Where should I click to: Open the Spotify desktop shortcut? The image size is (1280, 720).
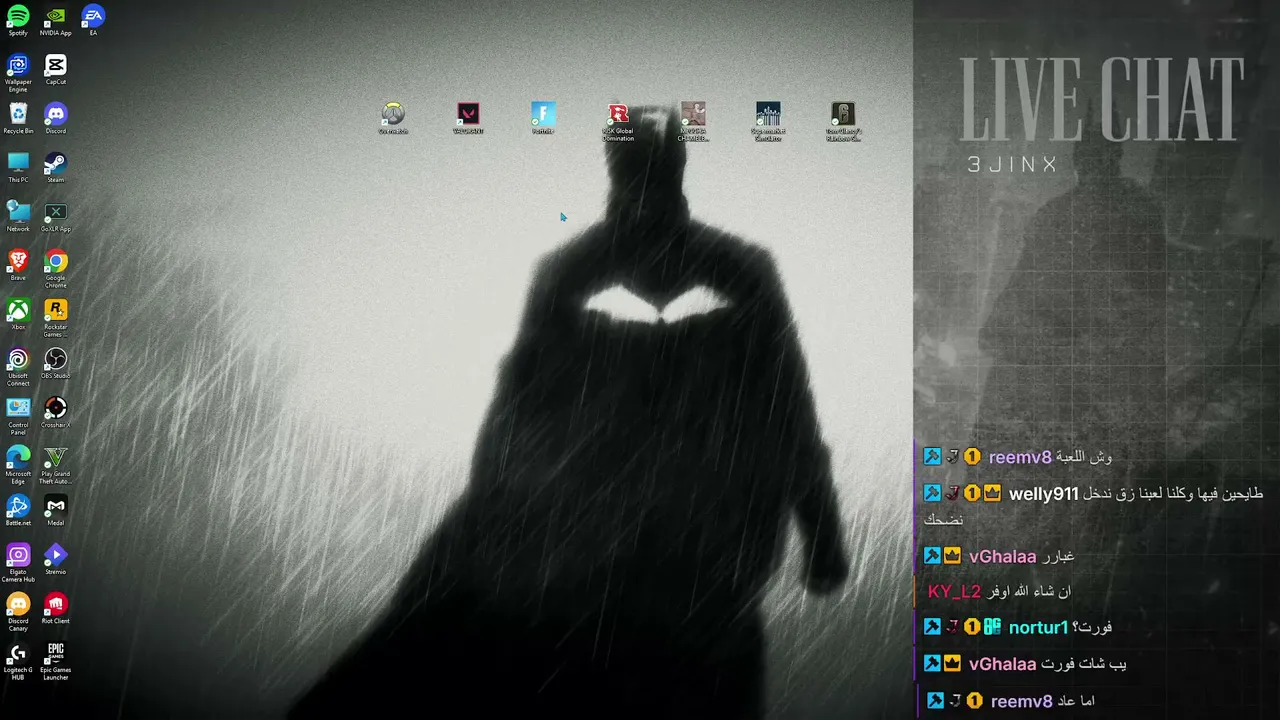(x=18, y=21)
